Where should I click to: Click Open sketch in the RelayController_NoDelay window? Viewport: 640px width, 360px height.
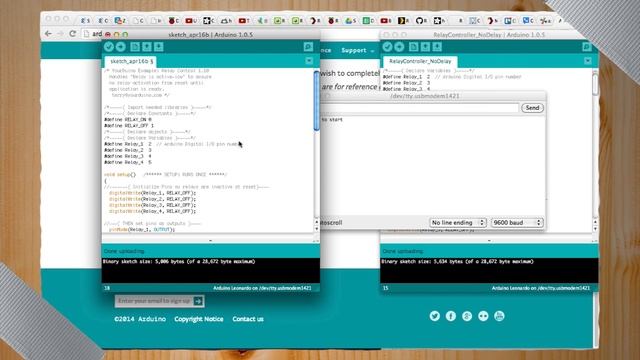(x=425, y=47)
